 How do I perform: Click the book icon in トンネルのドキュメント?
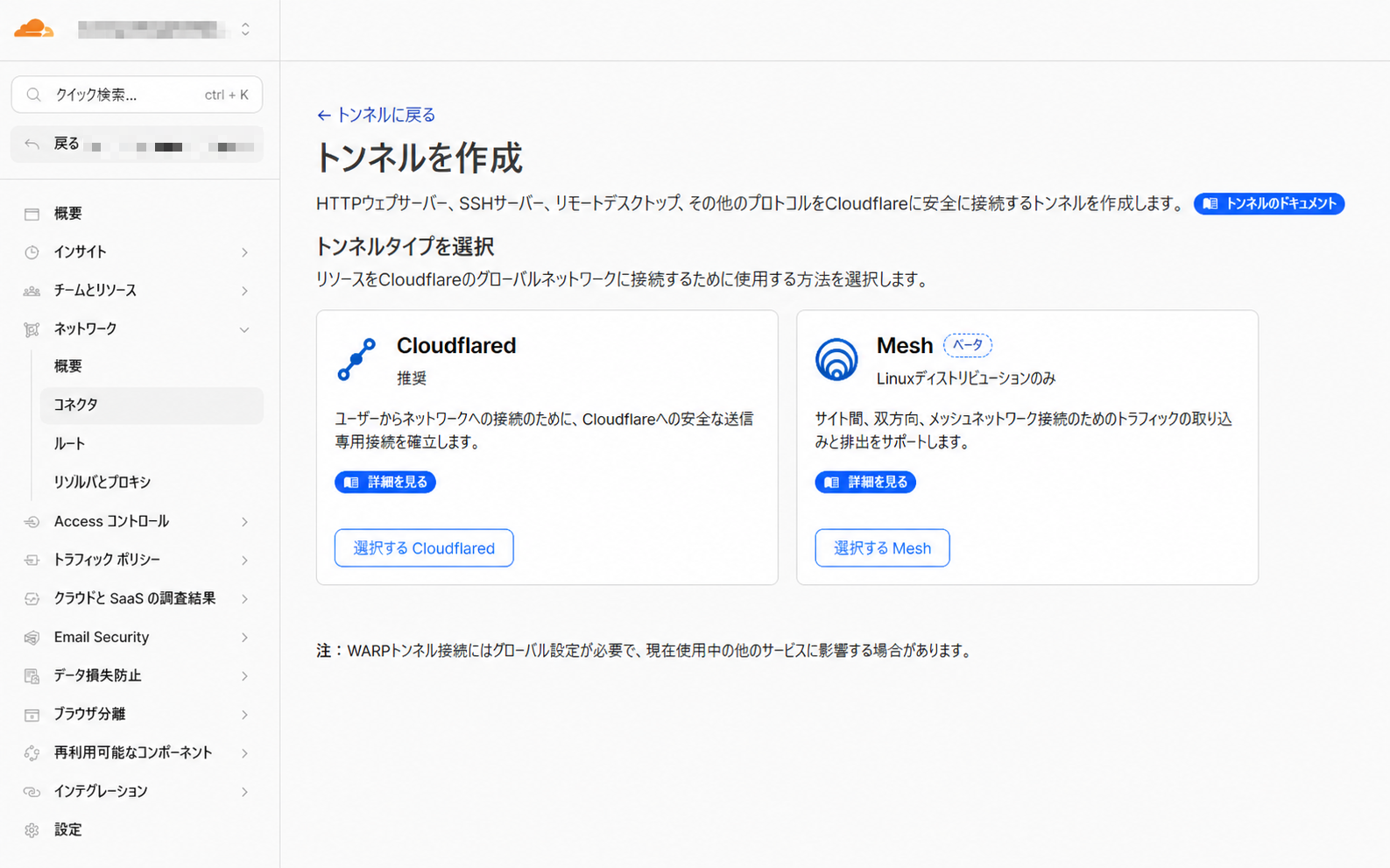(1210, 204)
